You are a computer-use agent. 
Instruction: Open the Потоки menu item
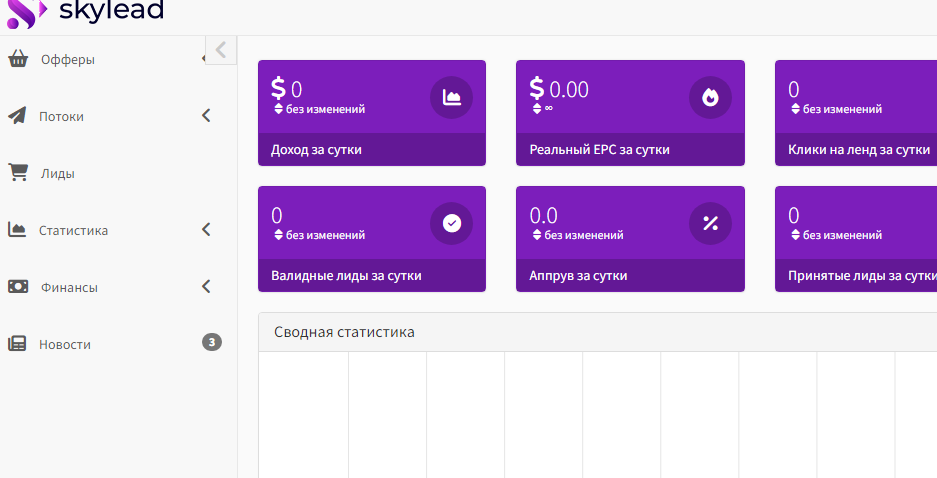(x=61, y=117)
